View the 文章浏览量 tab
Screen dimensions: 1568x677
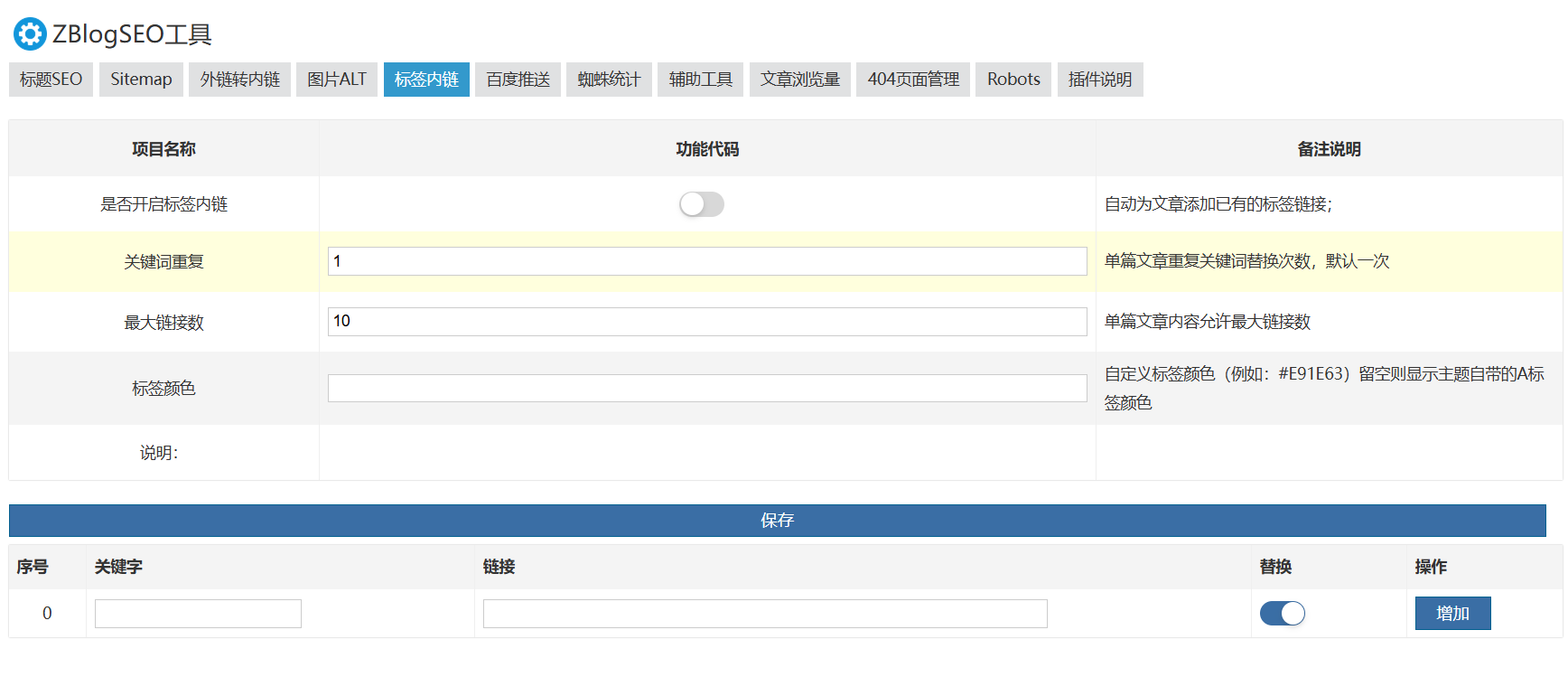tap(799, 80)
